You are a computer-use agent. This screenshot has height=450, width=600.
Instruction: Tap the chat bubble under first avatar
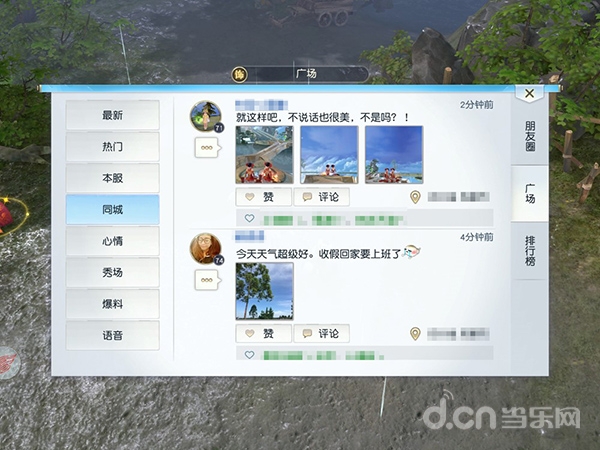(206, 148)
